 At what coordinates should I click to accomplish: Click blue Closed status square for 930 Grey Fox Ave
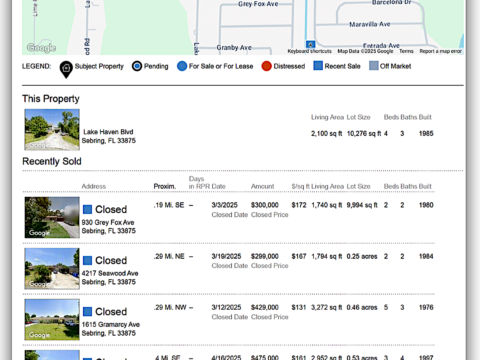click(87, 209)
